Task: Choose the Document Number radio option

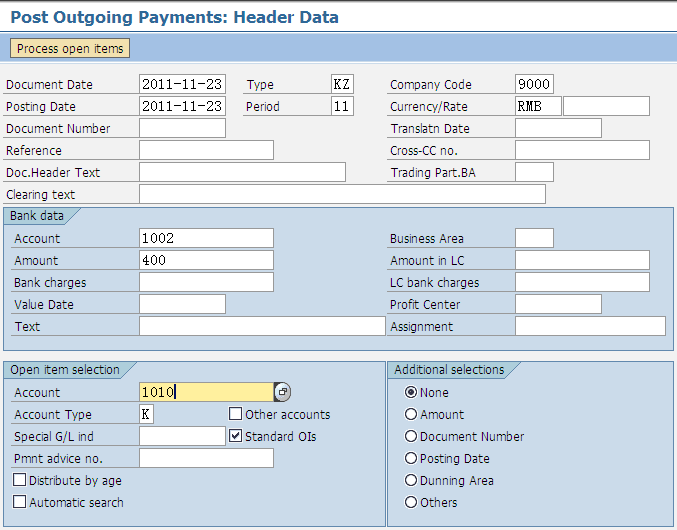Action: point(411,436)
